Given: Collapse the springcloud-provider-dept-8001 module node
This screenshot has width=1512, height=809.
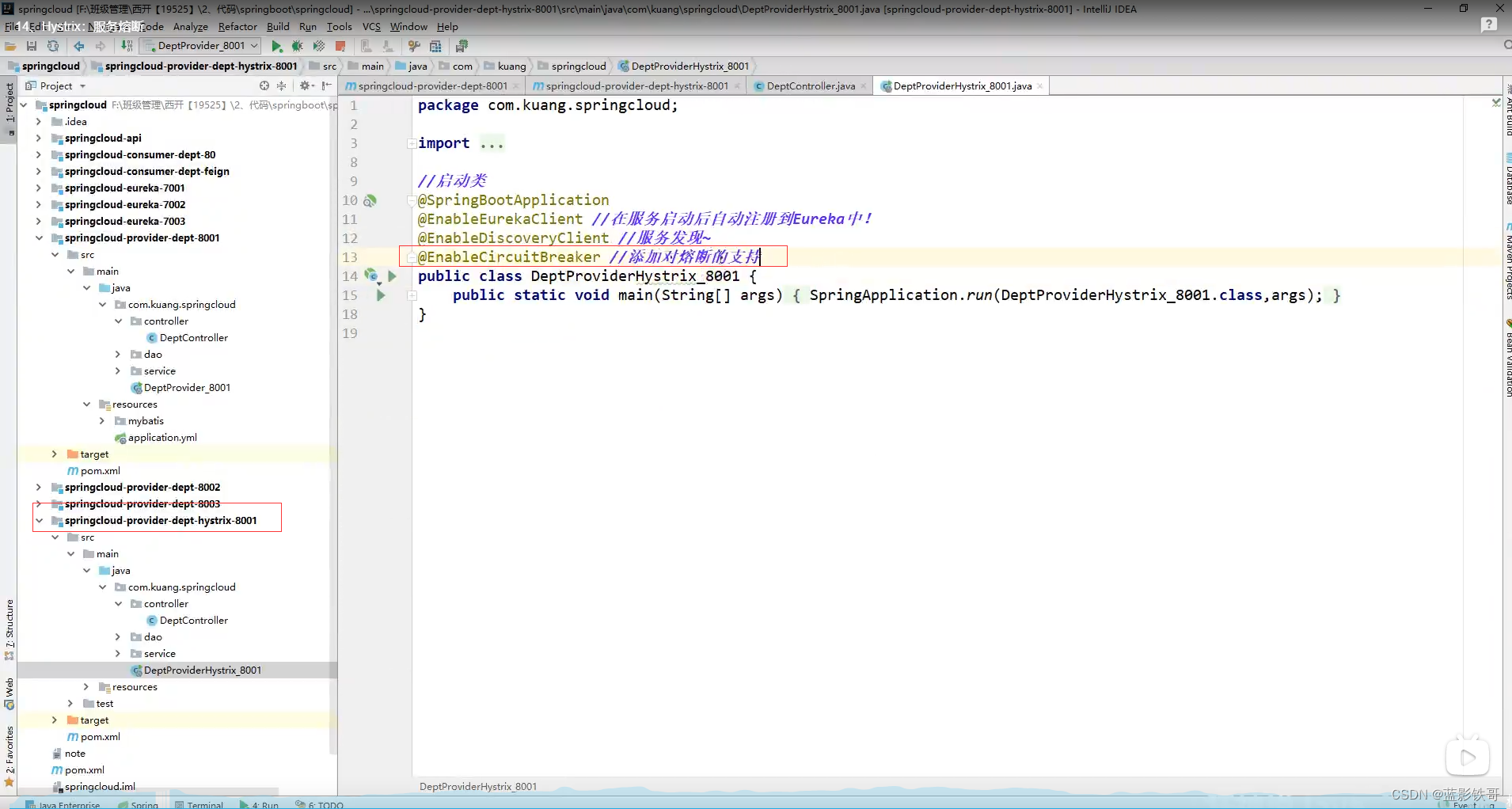Looking at the screenshot, I should (38, 237).
